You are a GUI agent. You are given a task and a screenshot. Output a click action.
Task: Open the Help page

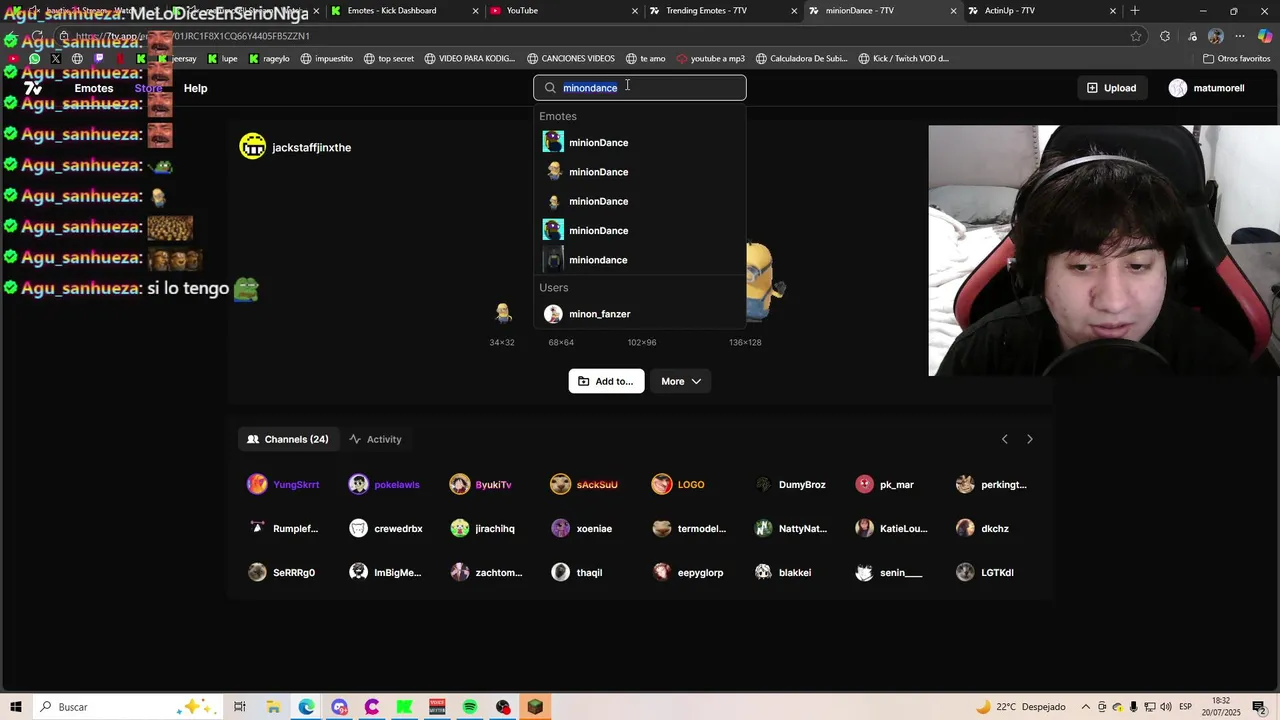coord(195,88)
